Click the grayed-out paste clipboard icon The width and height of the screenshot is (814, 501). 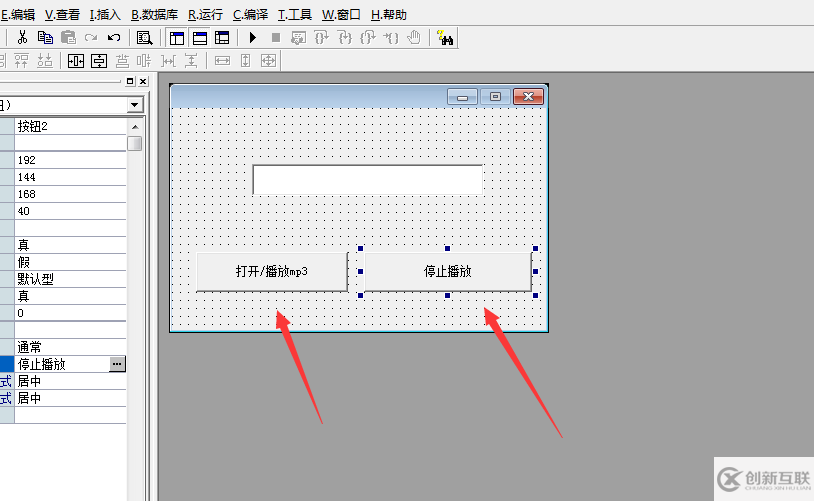68,37
